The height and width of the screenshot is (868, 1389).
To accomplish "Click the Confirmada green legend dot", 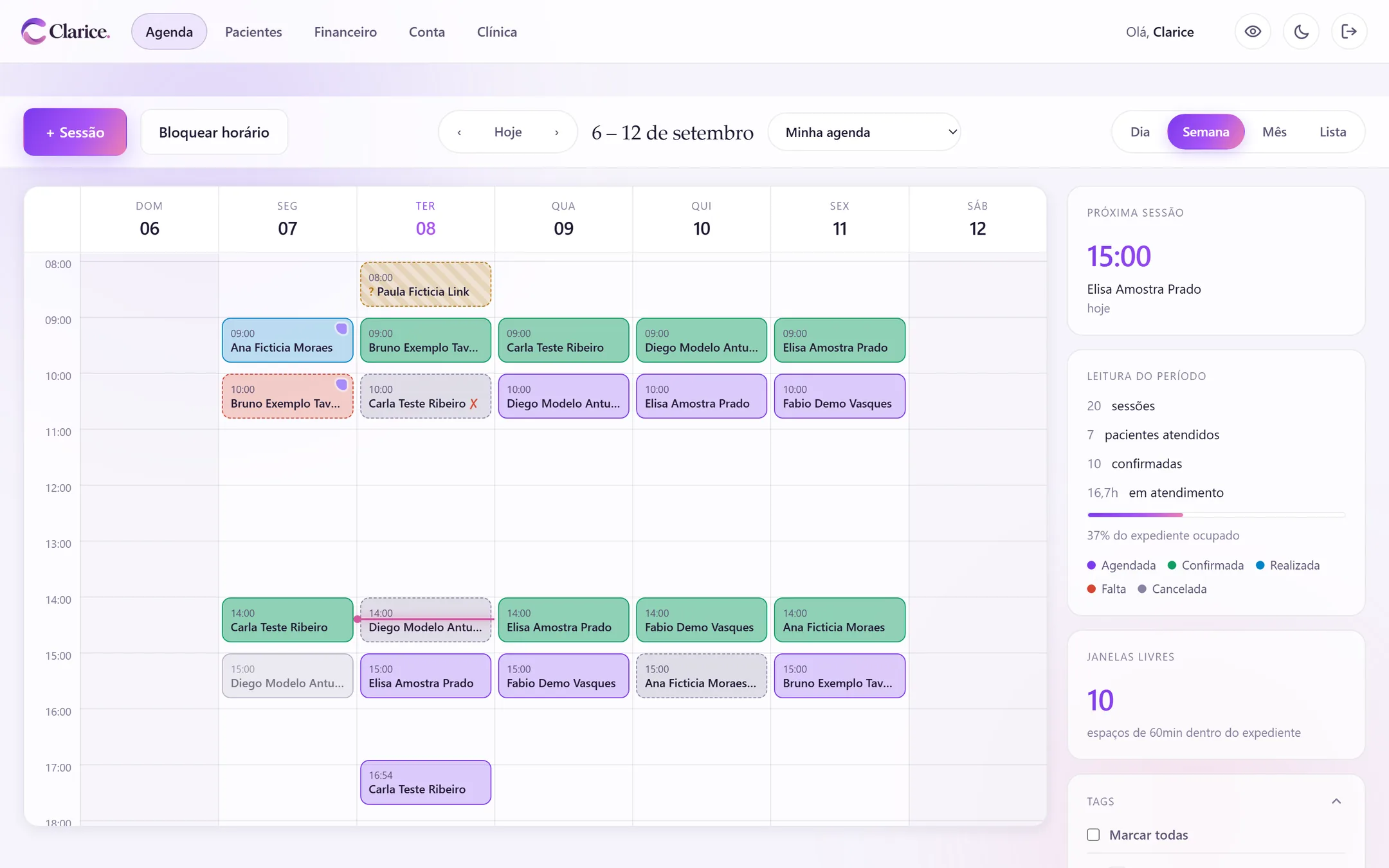I will [x=1172, y=565].
